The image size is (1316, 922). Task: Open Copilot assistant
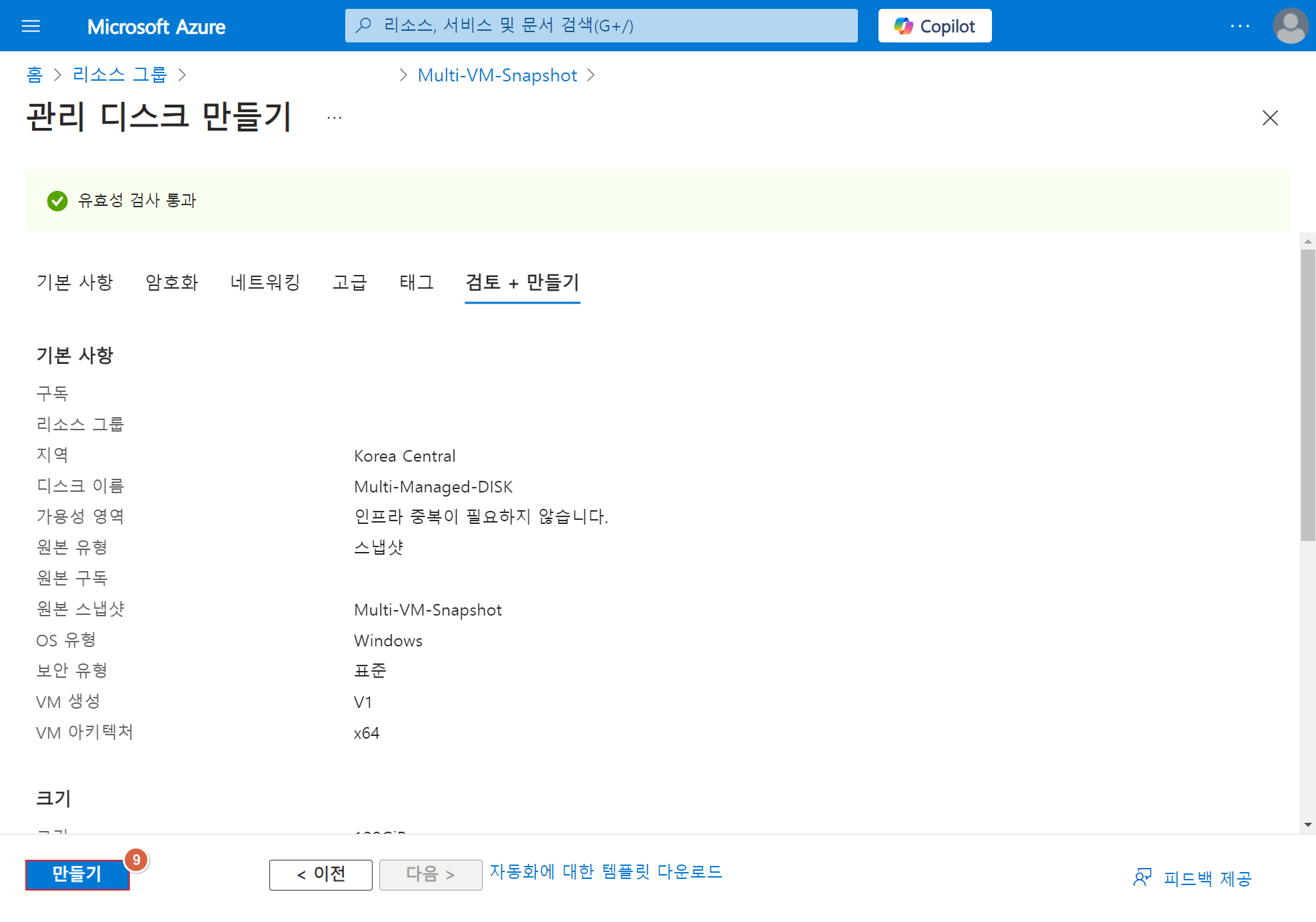click(935, 26)
